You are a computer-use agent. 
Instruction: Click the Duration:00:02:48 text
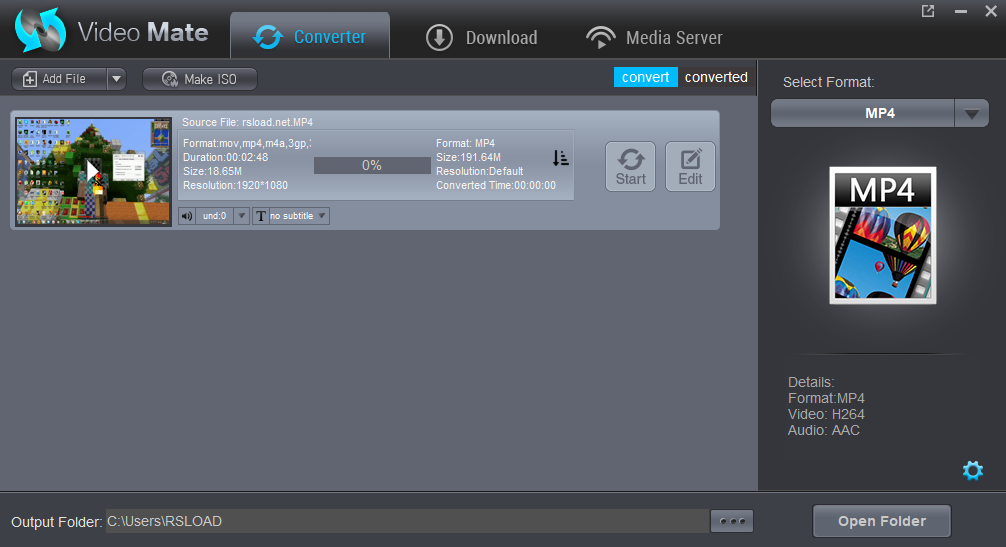(x=225, y=157)
